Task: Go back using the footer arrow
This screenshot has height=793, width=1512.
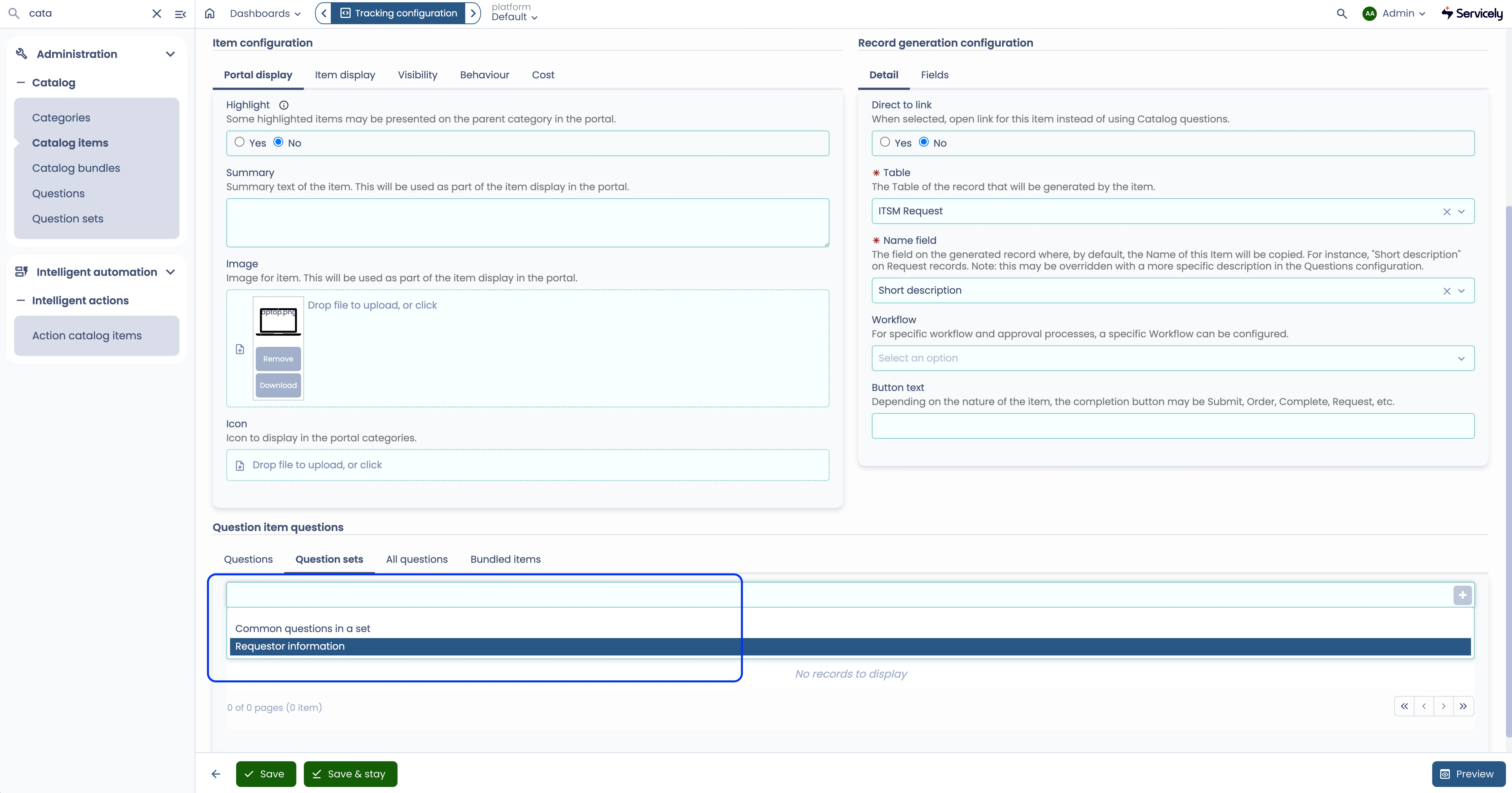Action: click(216, 774)
